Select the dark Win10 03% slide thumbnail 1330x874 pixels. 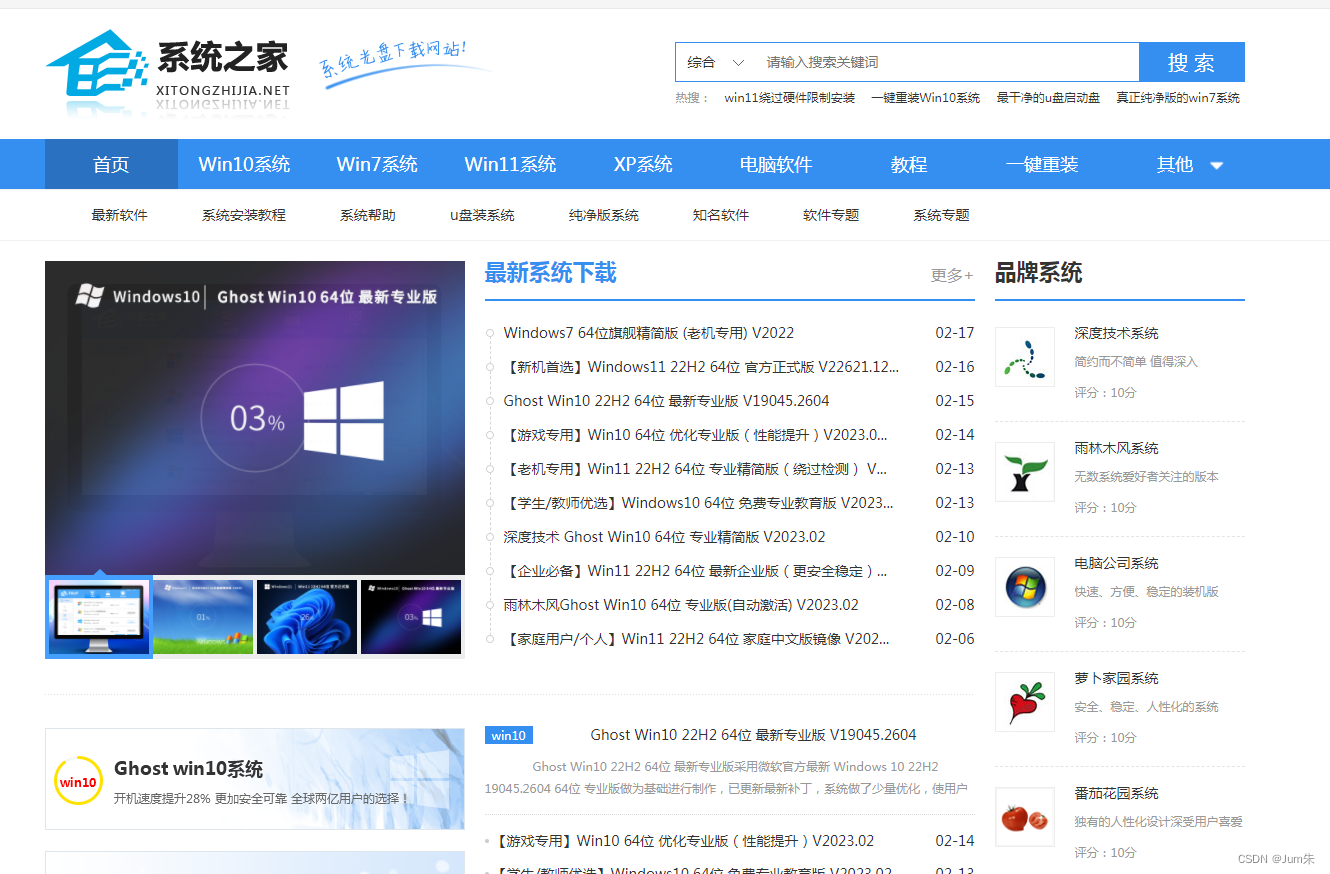coord(411,617)
